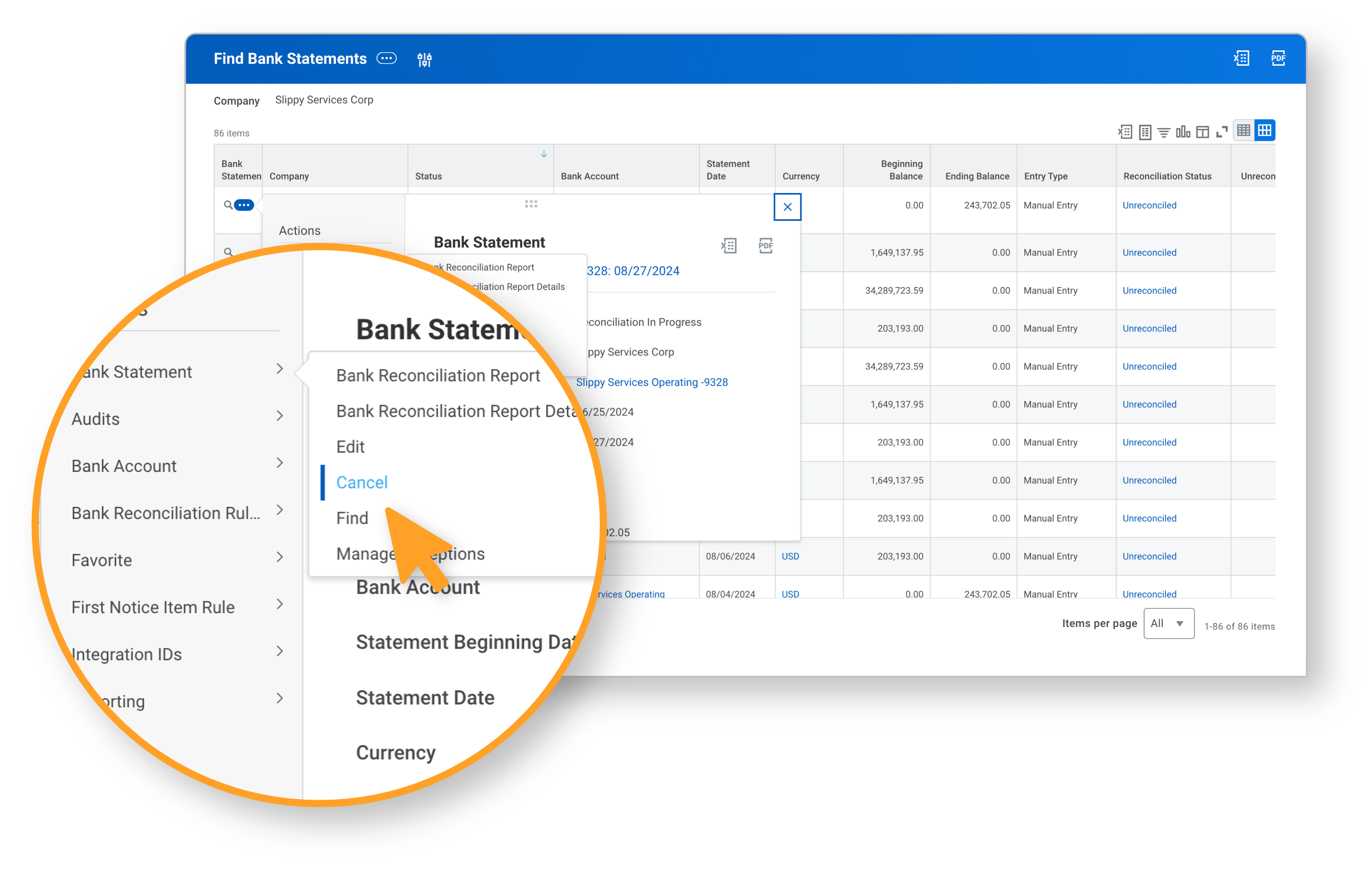The width and height of the screenshot is (1372, 873).
Task: Click the '86 items' count text
Action: [x=232, y=133]
